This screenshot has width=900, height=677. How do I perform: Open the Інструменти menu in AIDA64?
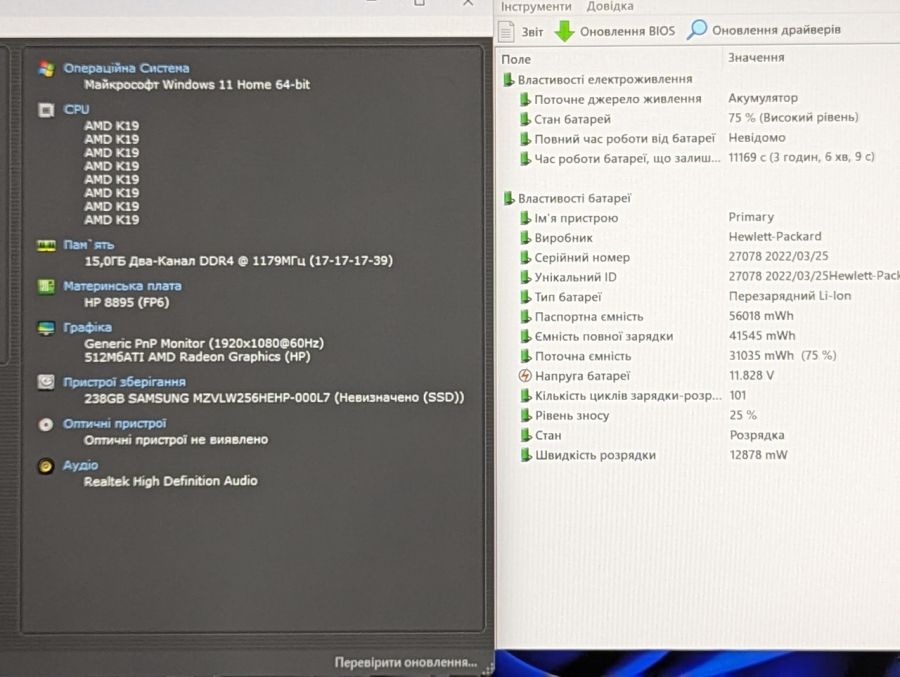click(536, 6)
